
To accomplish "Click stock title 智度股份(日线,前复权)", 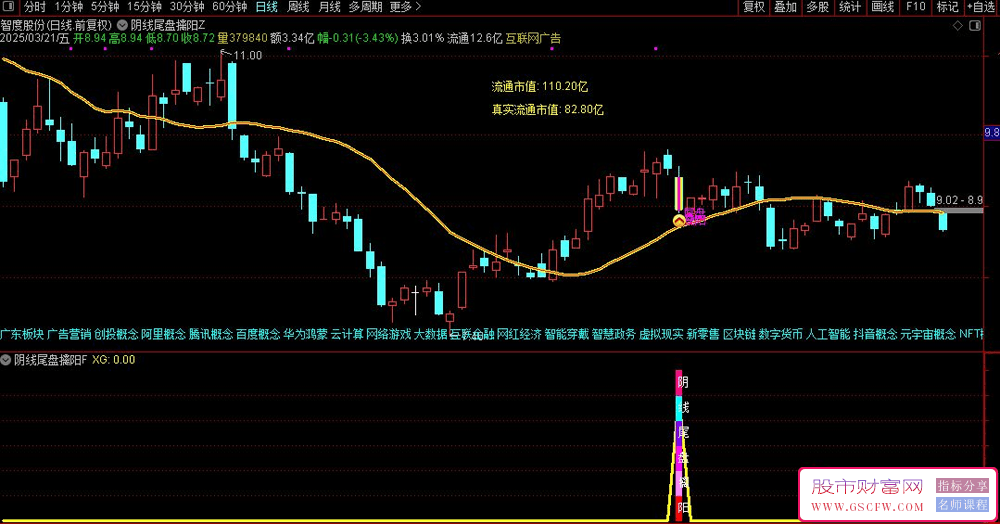I will point(57,25).
